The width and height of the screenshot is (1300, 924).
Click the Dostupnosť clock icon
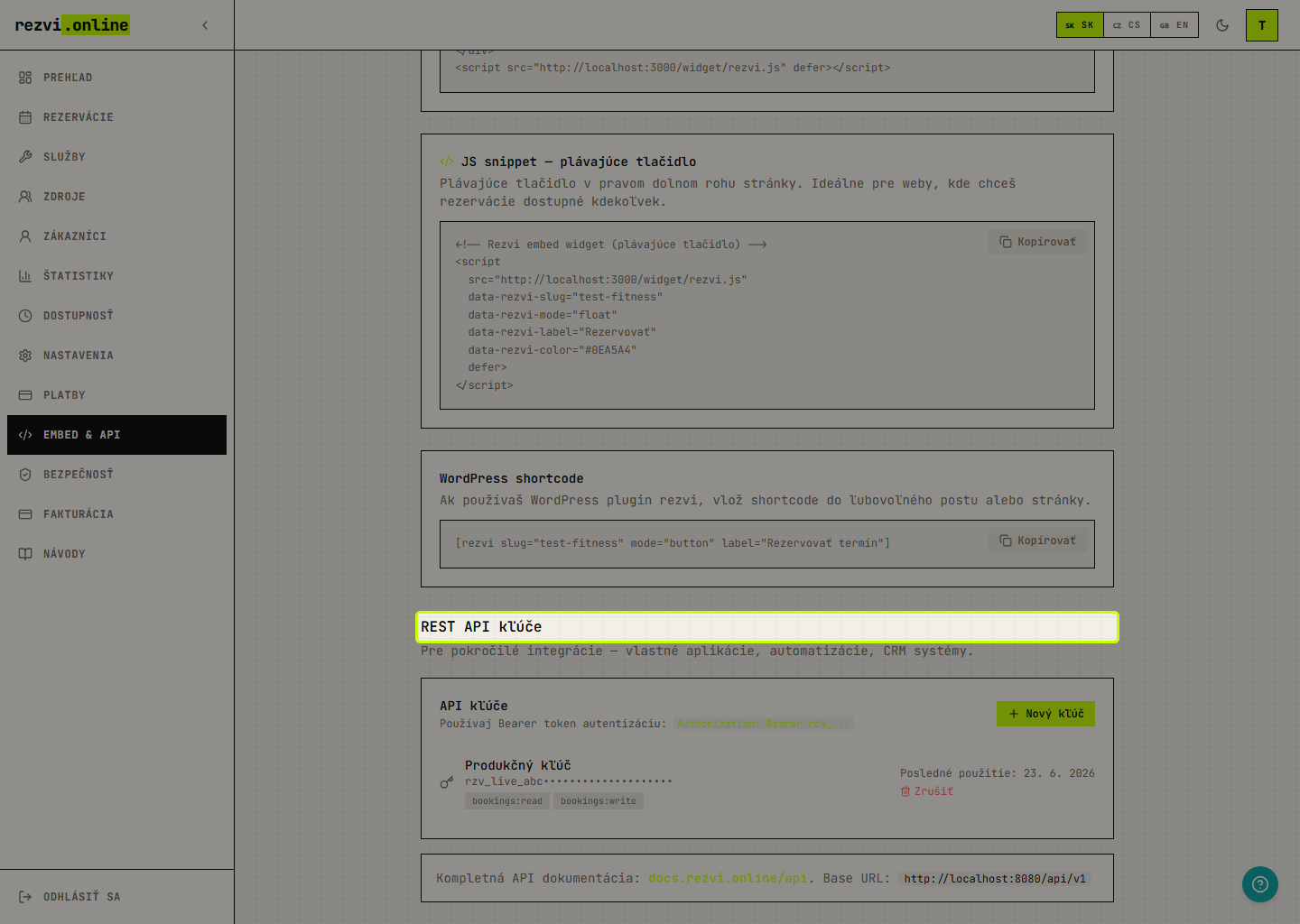point(25,316)
